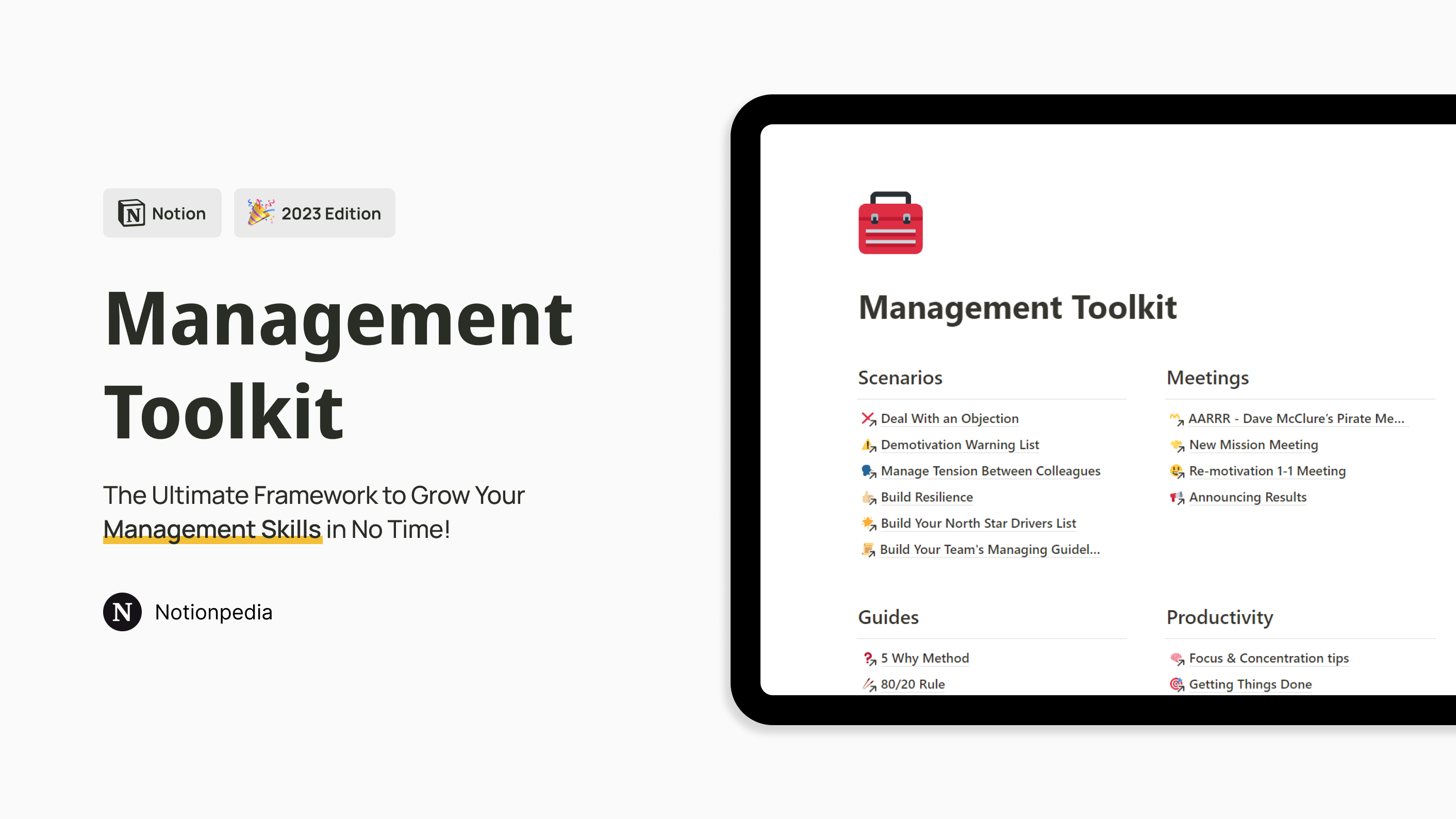Click the red toolbox page icon
Image resolution: width=1456 pixels, height=819 pixels.
pos(890,223)
